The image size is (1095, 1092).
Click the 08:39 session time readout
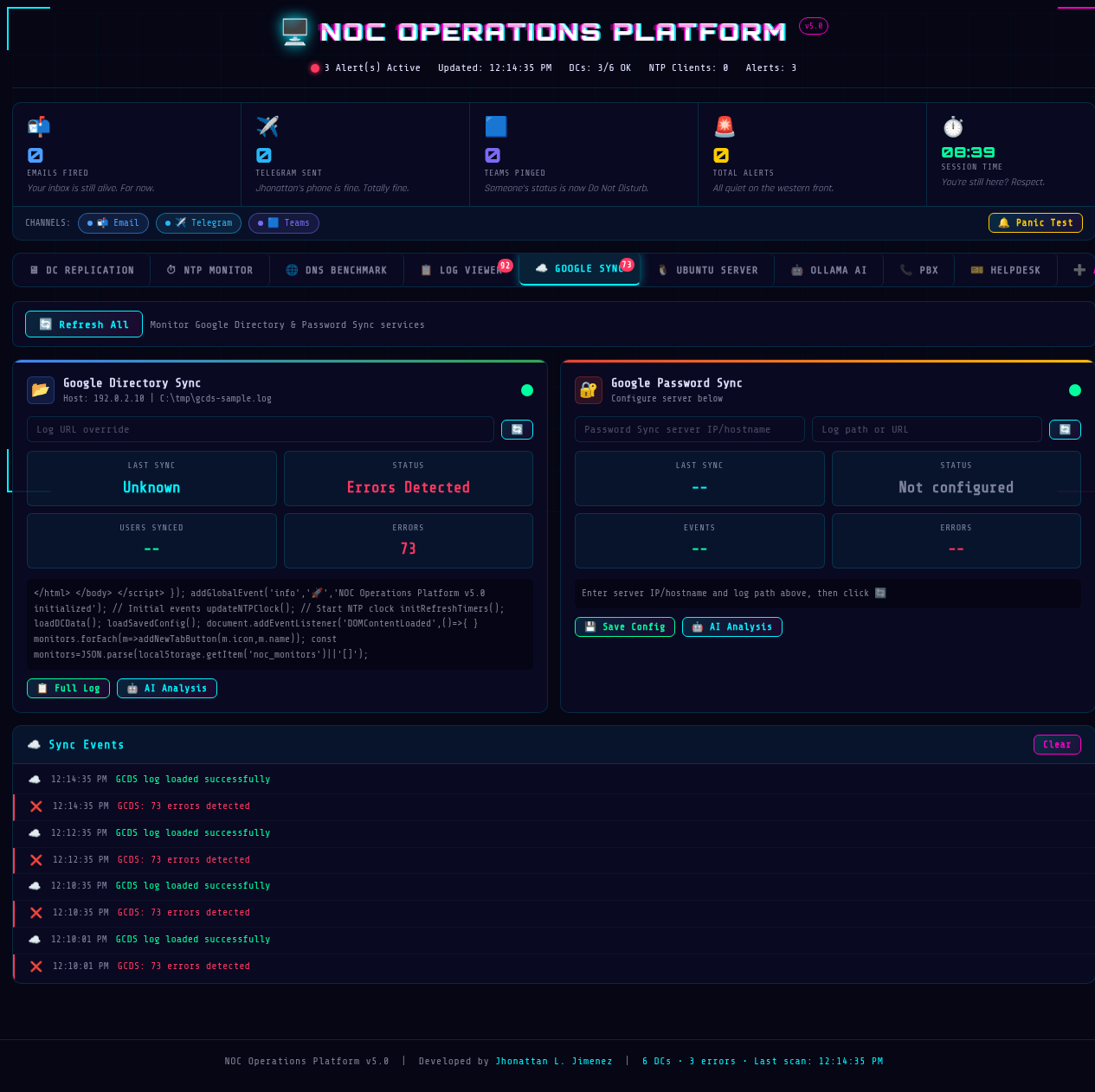tap(969, 152)
